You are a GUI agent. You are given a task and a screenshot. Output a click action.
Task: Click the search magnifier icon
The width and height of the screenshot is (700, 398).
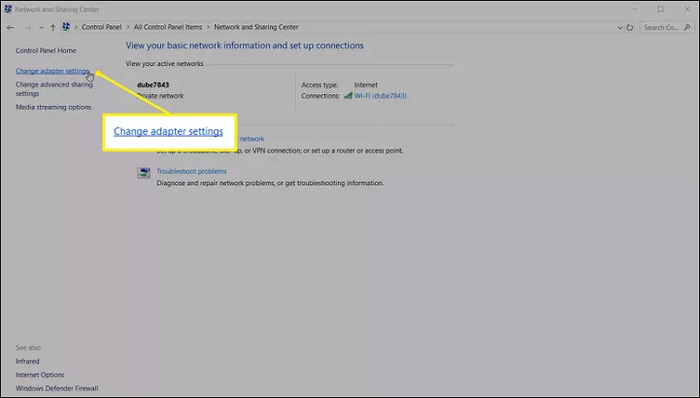(x=687, y=27)
